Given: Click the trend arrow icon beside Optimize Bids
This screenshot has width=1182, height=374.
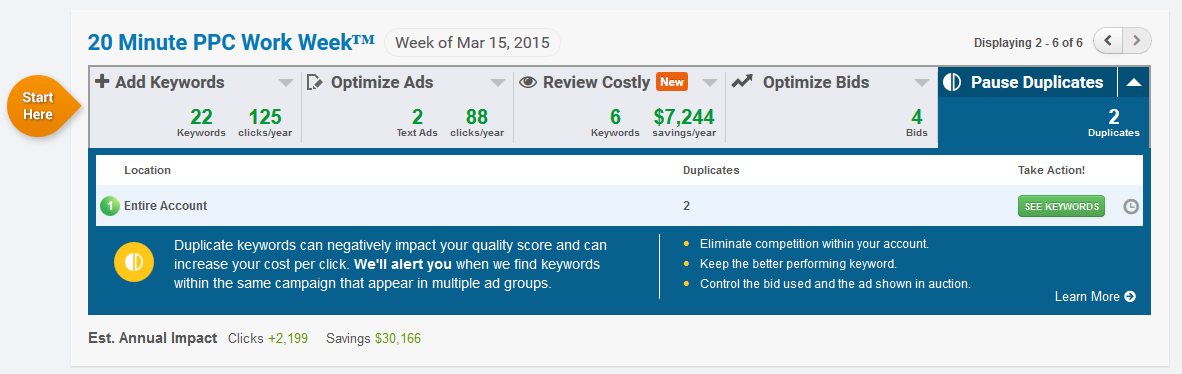Looking at the screenshot, I should pos(742,81).
